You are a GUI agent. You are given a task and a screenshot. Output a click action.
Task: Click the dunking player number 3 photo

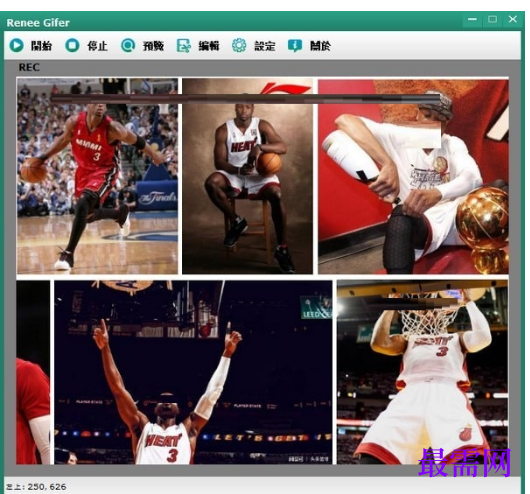pos(423,372)
